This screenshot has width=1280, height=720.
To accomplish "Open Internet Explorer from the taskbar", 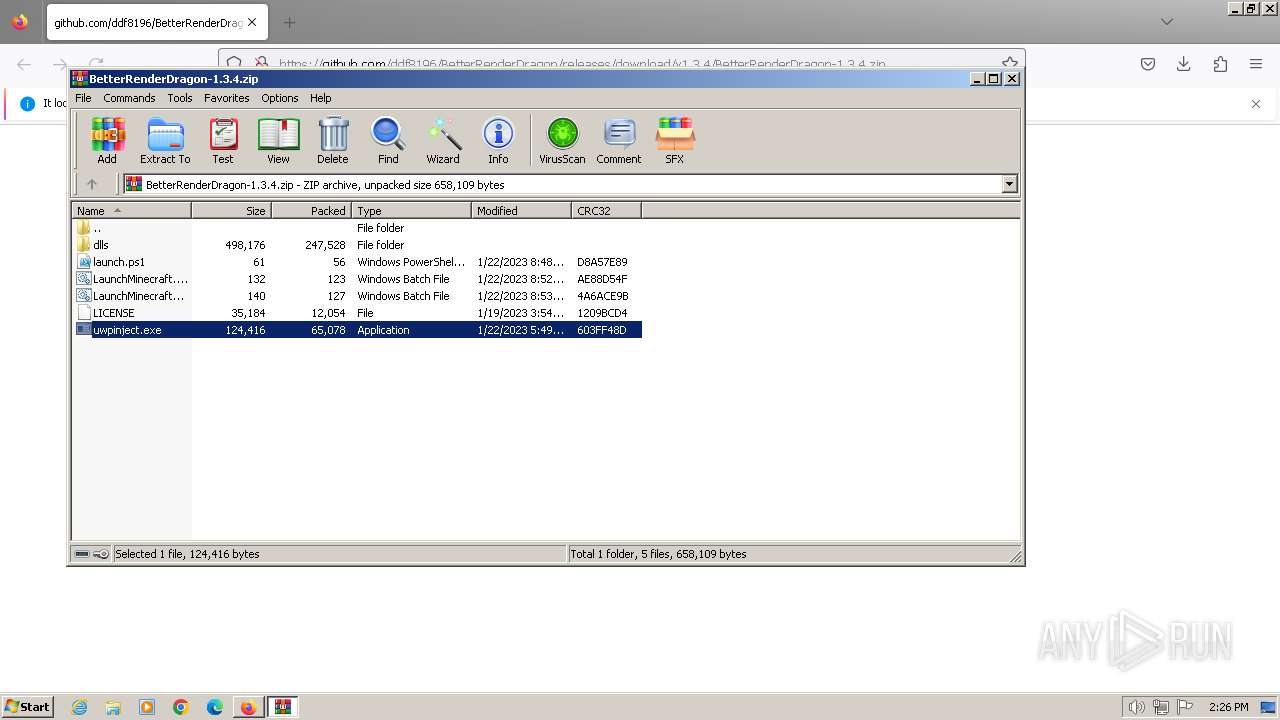I will click(79, 707).
